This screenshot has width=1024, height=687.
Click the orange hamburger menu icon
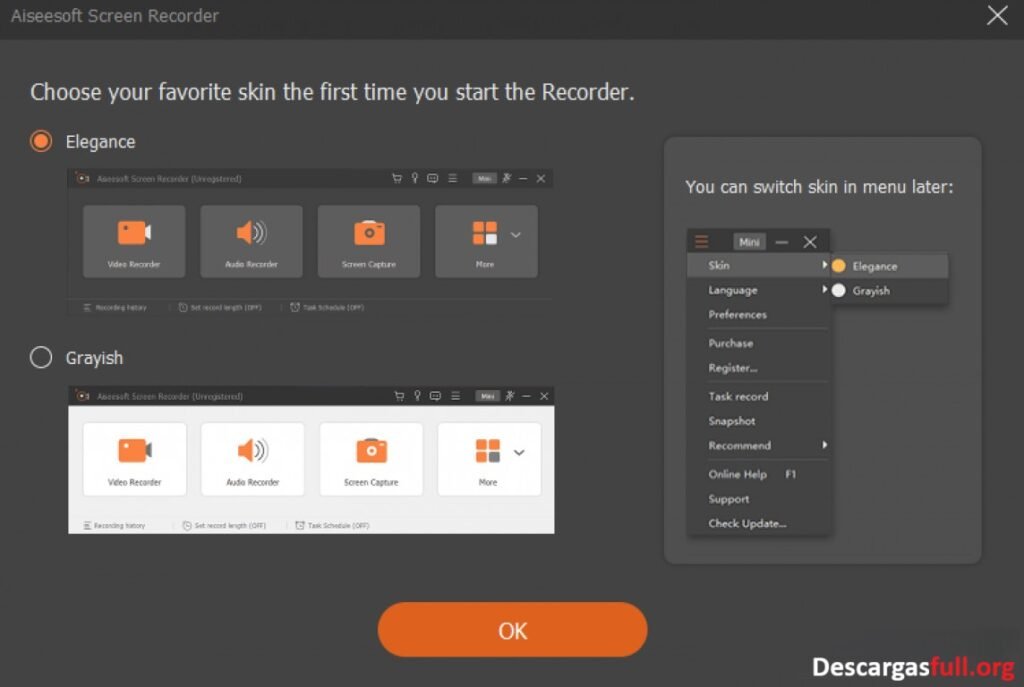coord(702,241)
